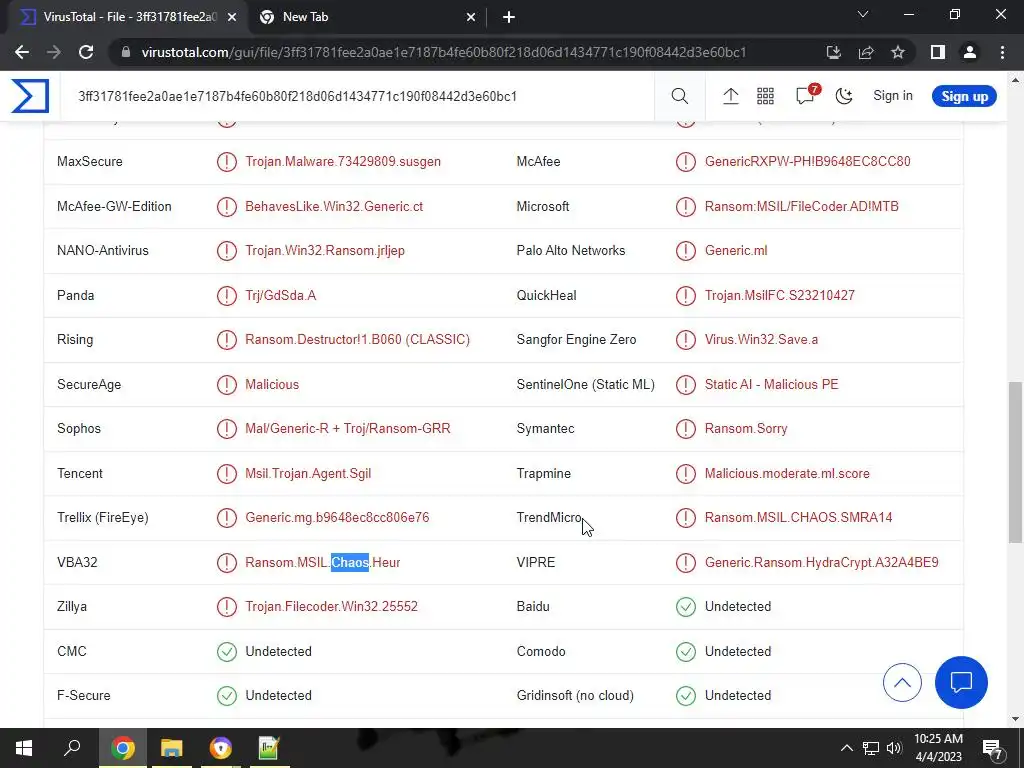This screenshot has width=1024, height=768.
Task: Click the Sign in link
Action: [893, 95]
